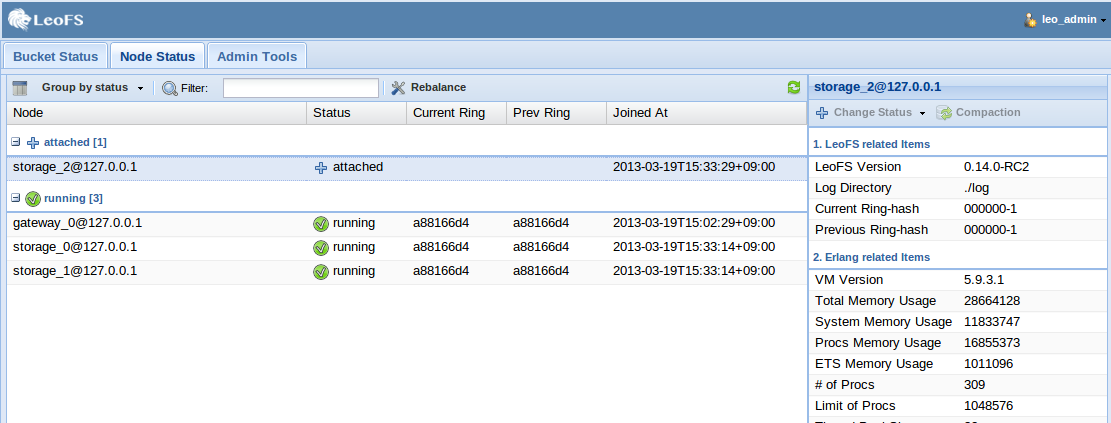Select the gateway_0@127.0.0.1 node row
Image resolution: width=1111 pixels, height=423 pixels.
(x=407, y=223)
